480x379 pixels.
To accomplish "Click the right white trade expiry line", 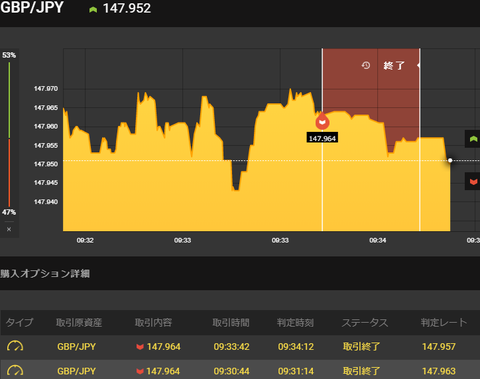I will pyautogui.click(x=420, y=139).
